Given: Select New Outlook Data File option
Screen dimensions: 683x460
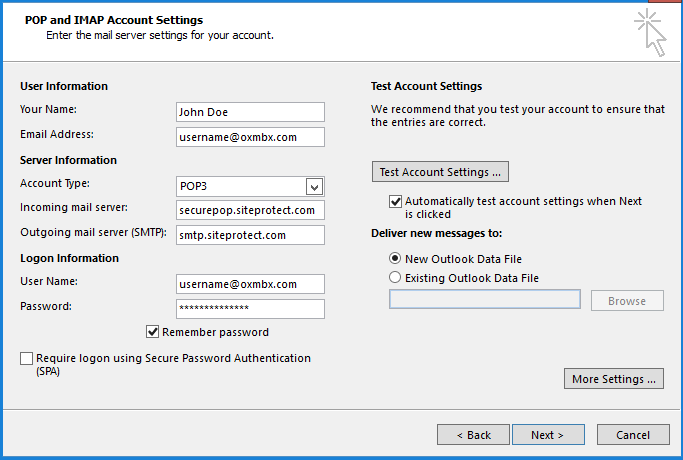Looking at the screenshot, I should click(395, 258).
